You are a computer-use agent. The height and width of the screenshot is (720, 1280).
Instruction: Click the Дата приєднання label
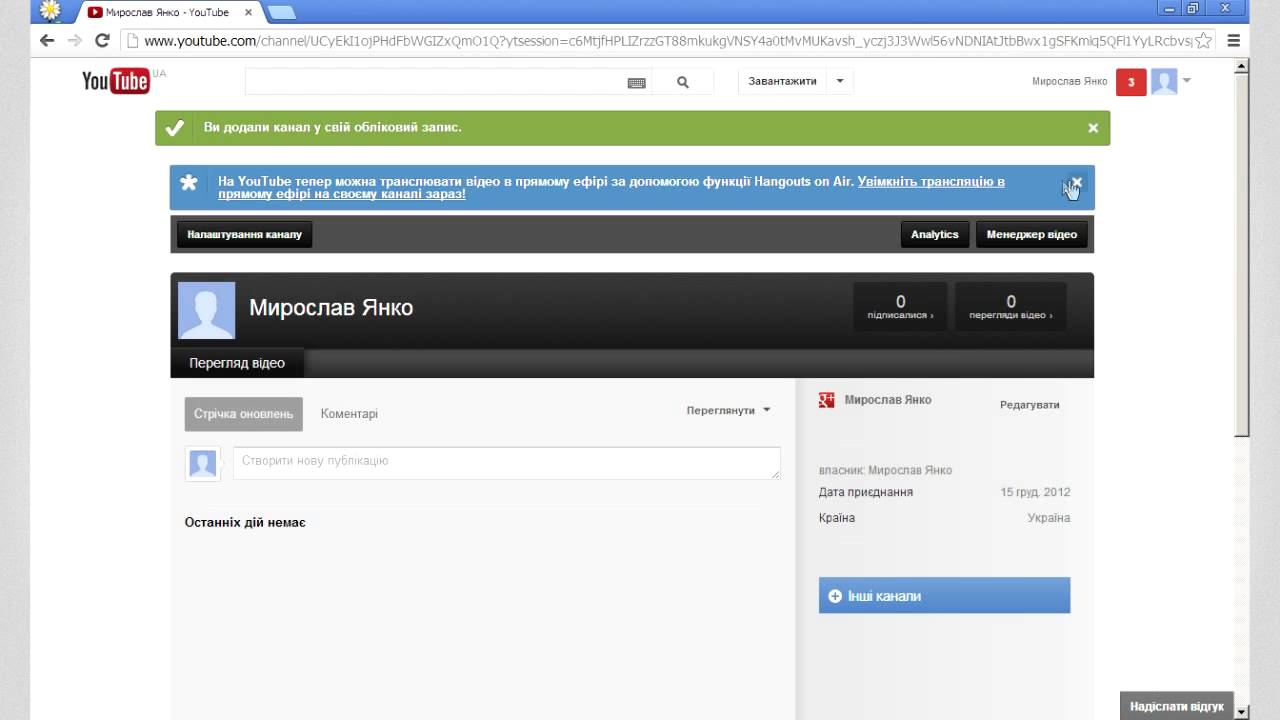pos(866,492)
